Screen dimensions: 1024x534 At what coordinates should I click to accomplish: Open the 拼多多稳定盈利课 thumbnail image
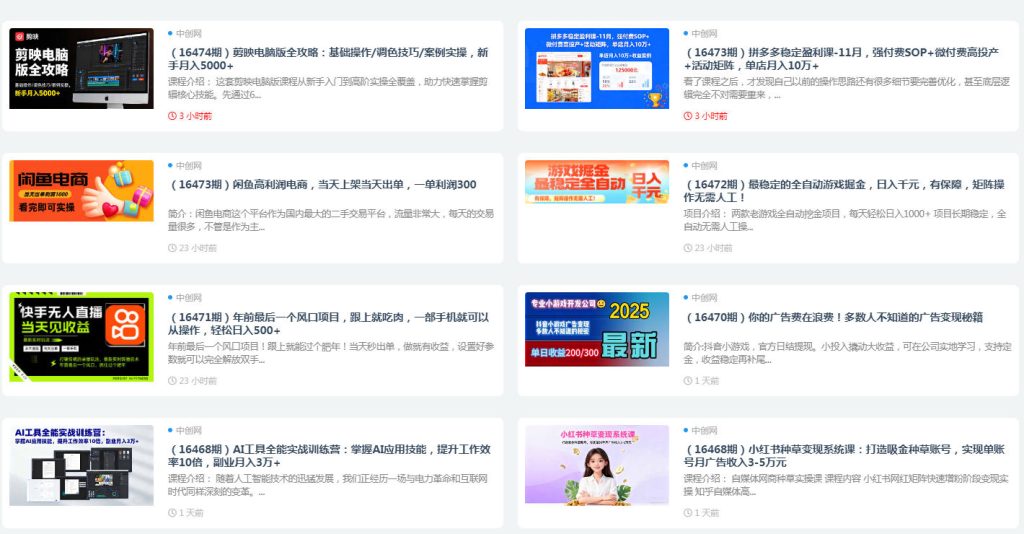coord(597,69)
